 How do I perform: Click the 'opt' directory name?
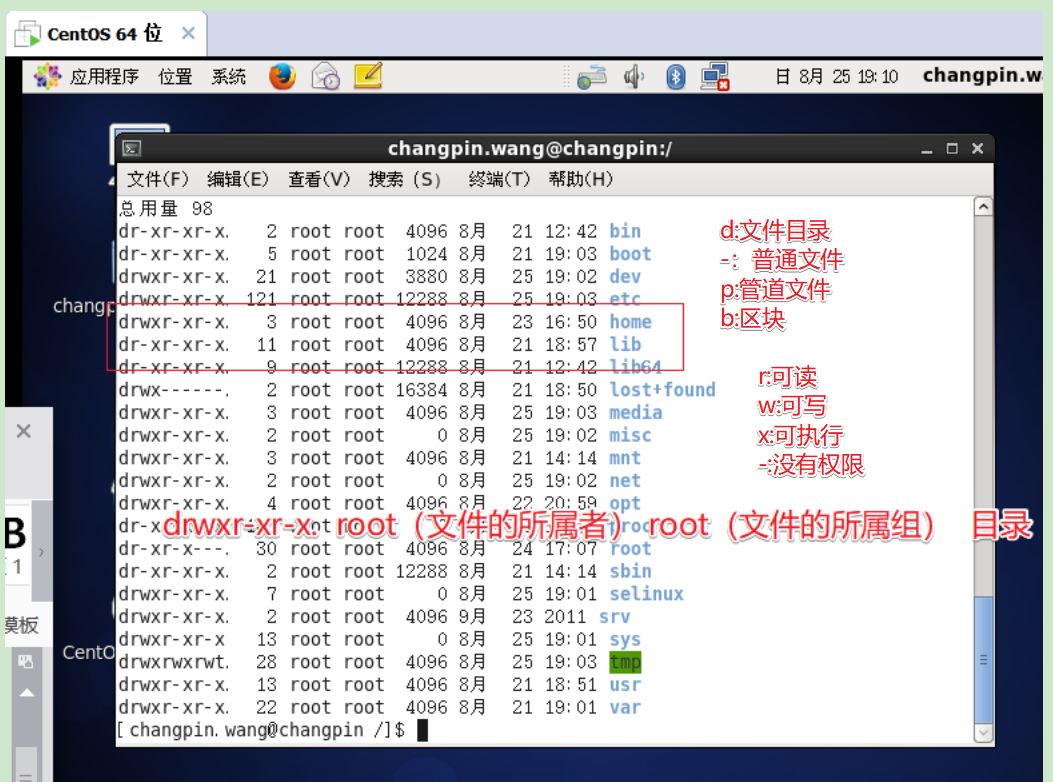[625, 503]
